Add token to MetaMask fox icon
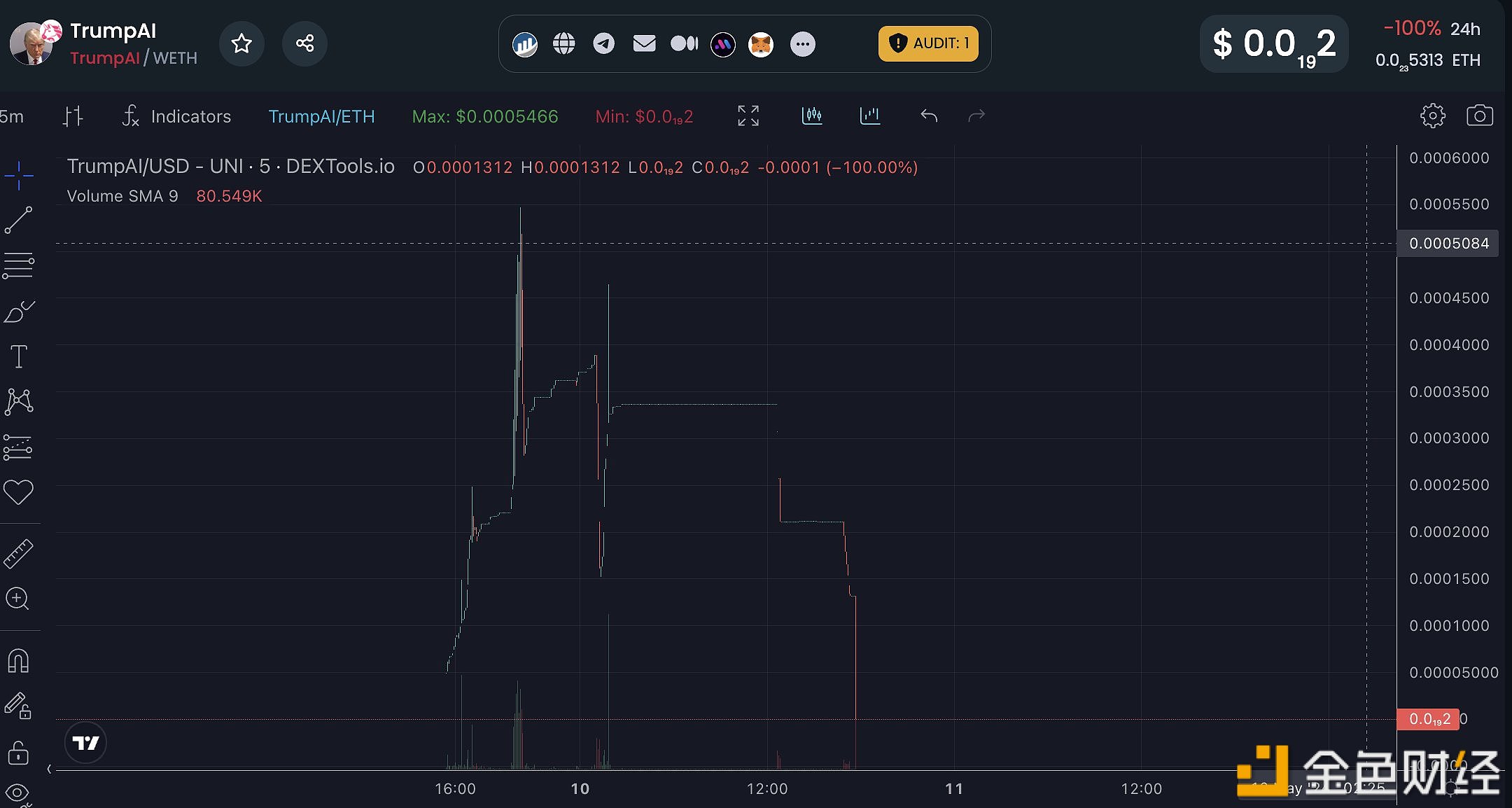This screenshot has height=808, width=1512. pos(761,45)
